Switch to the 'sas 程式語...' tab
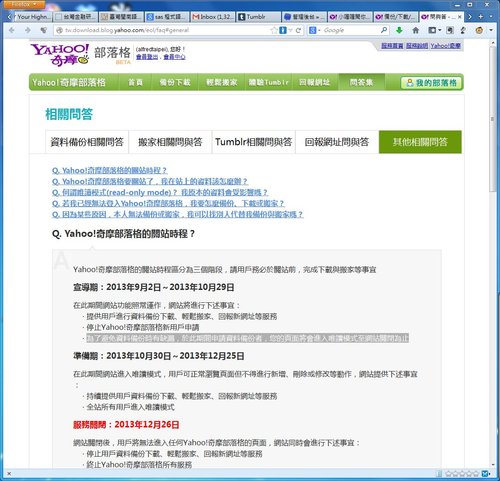This screenshot has width=500, height=481. click(167, 16)
